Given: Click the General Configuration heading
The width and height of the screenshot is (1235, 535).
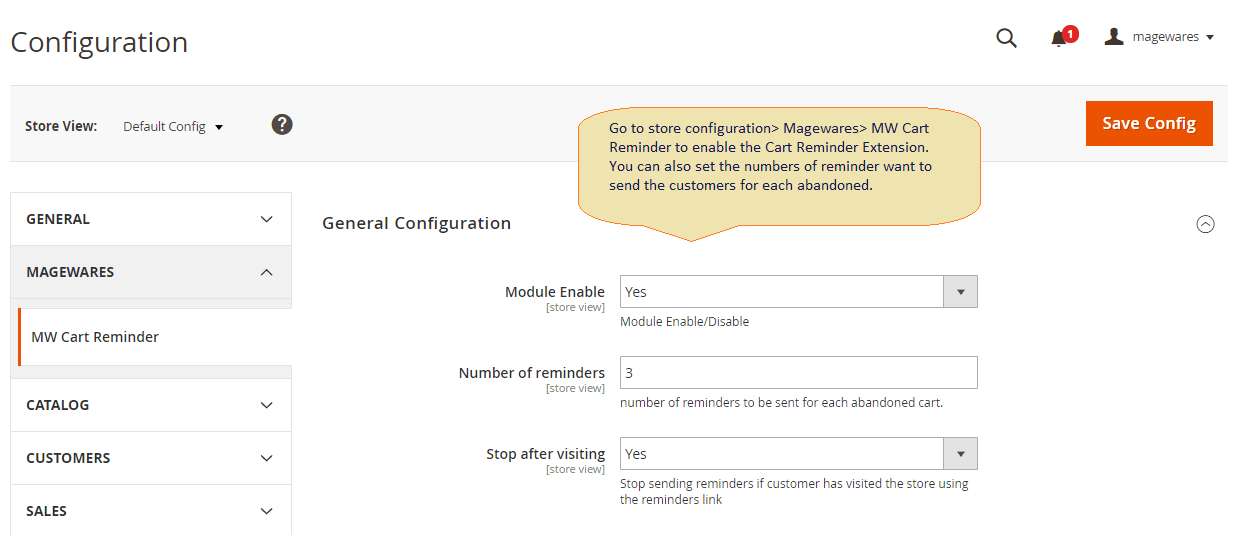Looking at the screenshot, I should (x=416, y=223).
